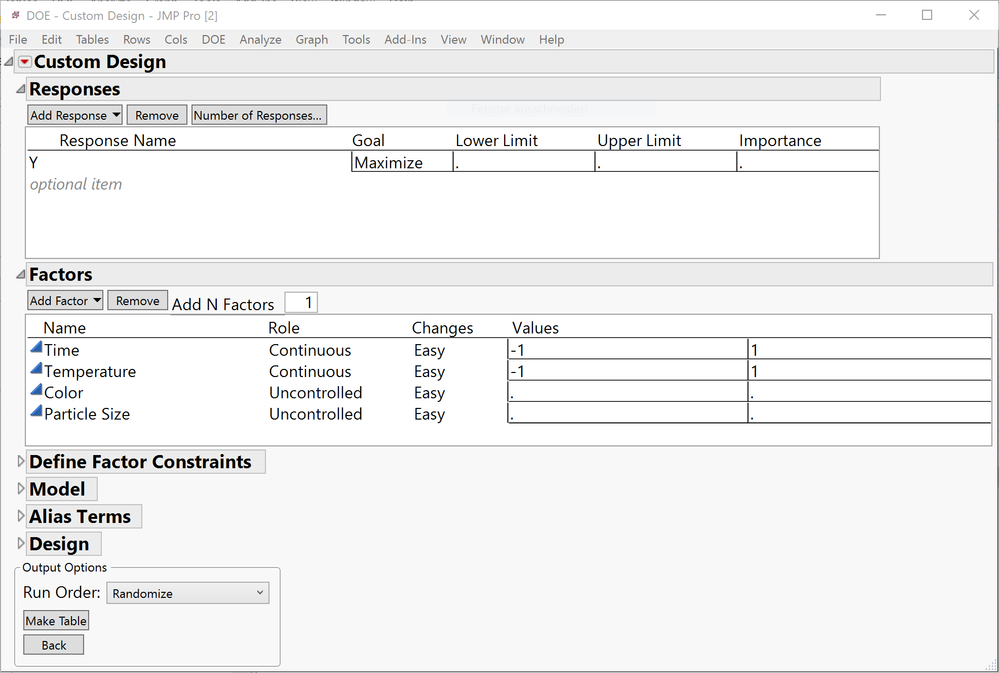Collapse the Custom Design outline
The image size is (999, 673).
point(9,62)
